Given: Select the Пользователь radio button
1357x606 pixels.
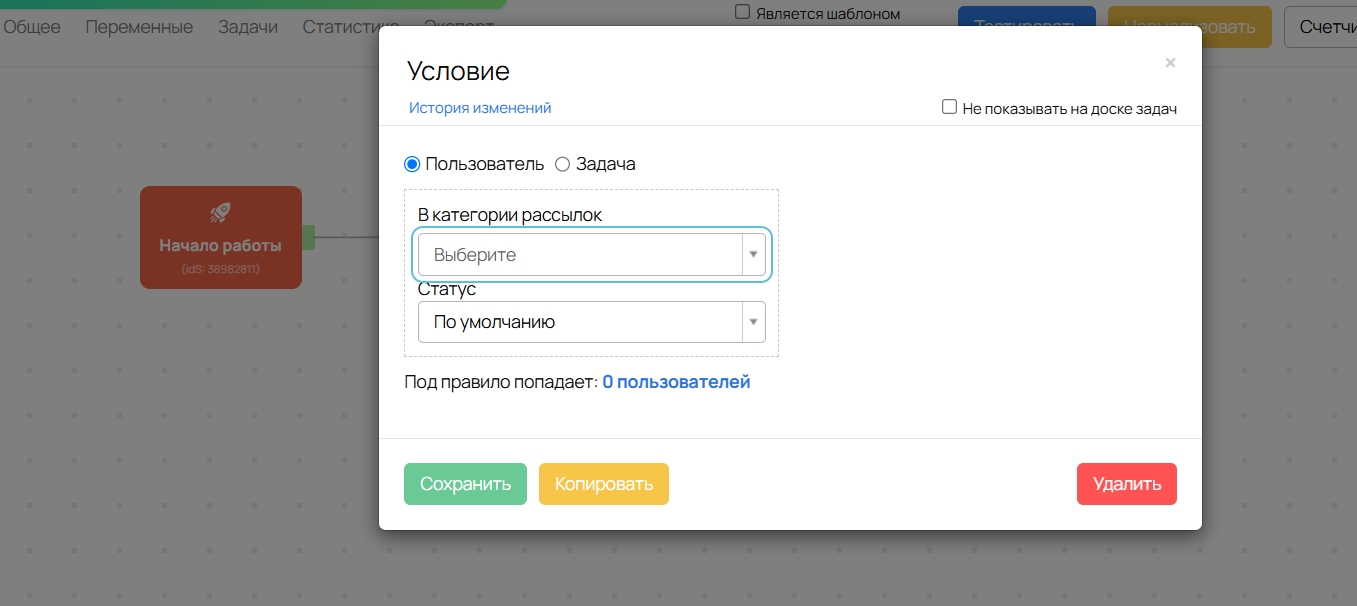Looking at the screenshot, I should (412, 164).
